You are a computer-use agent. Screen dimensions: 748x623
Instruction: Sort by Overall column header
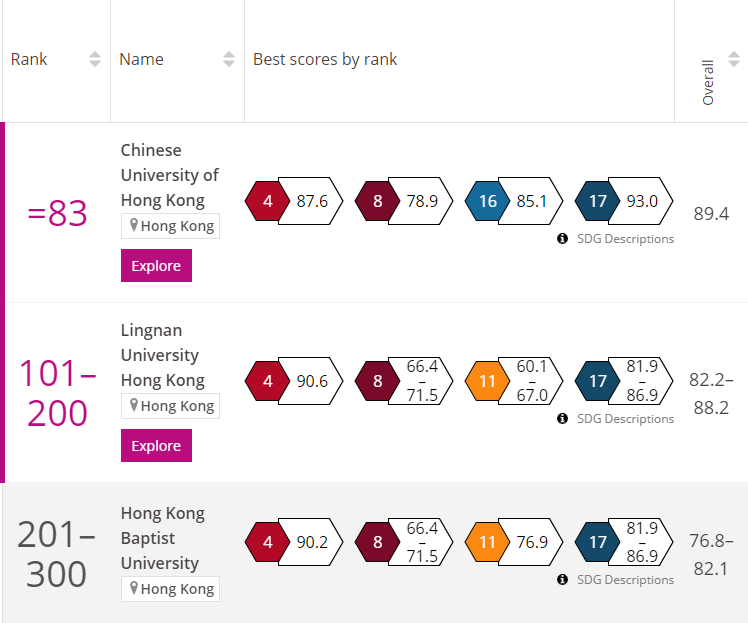pos(708,82)
